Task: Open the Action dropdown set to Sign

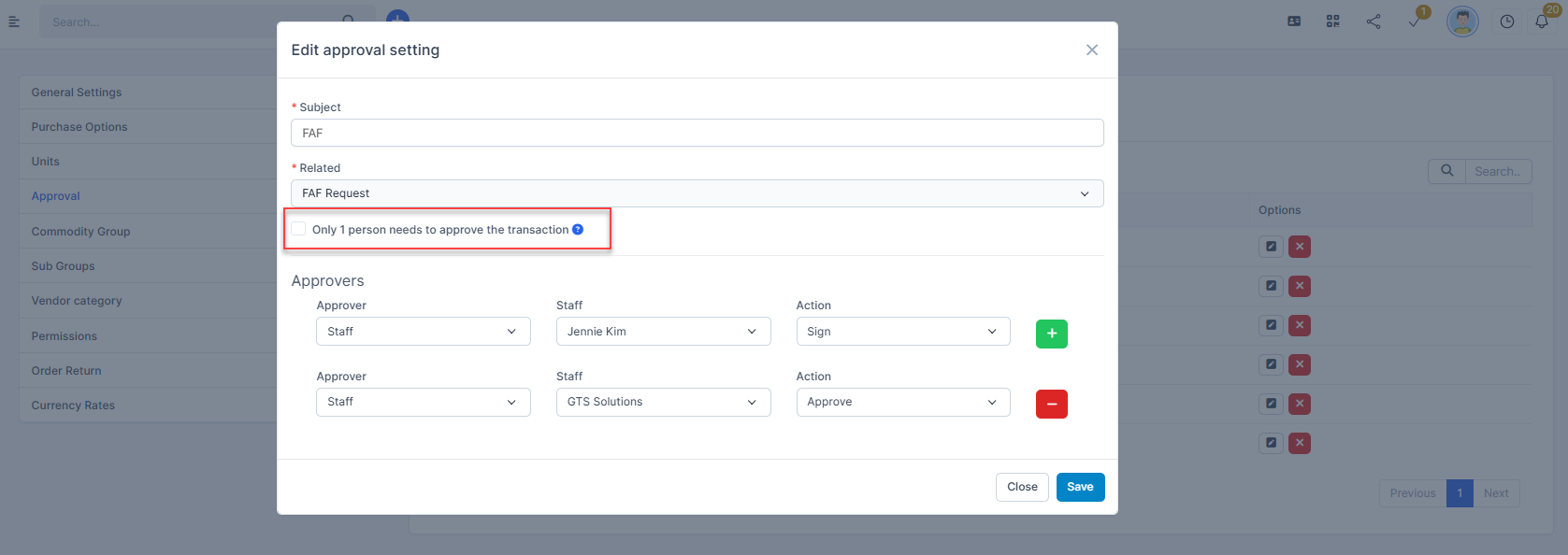Action: (902, 332)
